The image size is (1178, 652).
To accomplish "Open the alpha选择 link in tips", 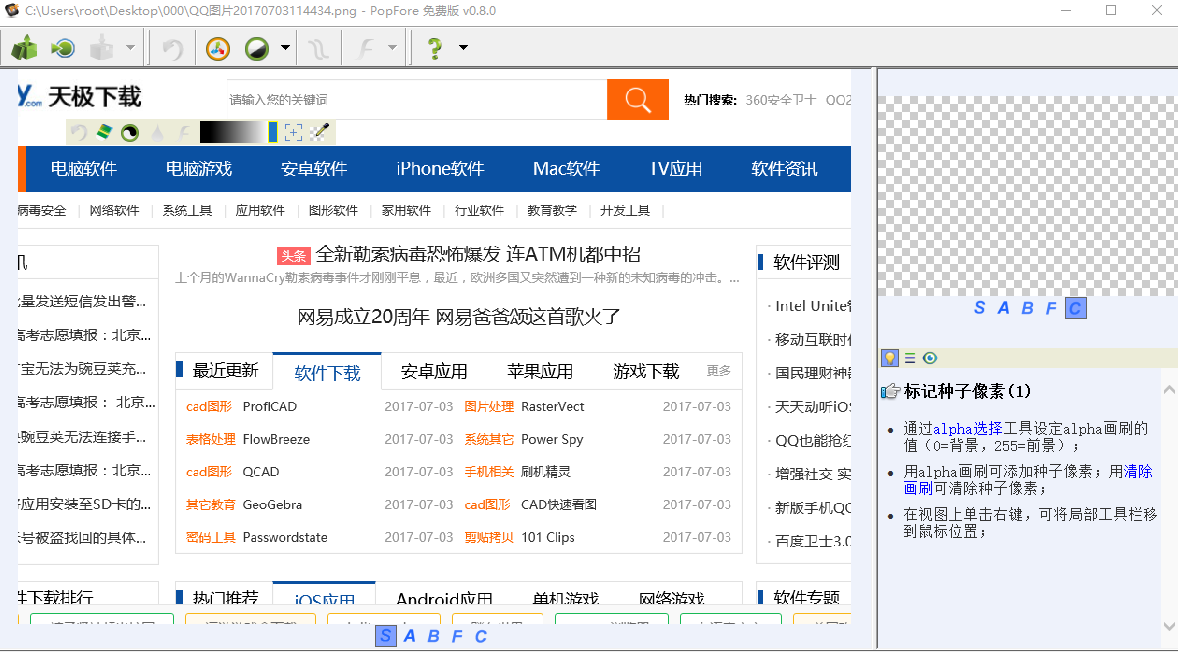I will click(x=968, y=429).
